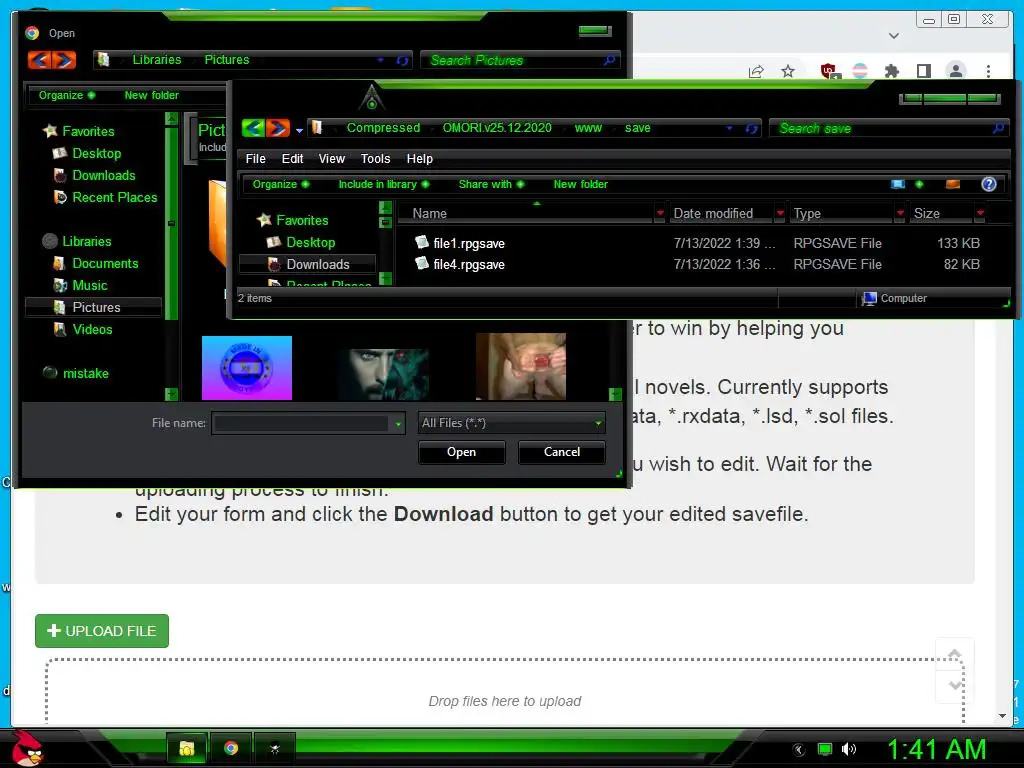Open the Date modified column filter arrow
Image resolution: width=1024 pixels, height=768 pixels.
click(780, 214)
